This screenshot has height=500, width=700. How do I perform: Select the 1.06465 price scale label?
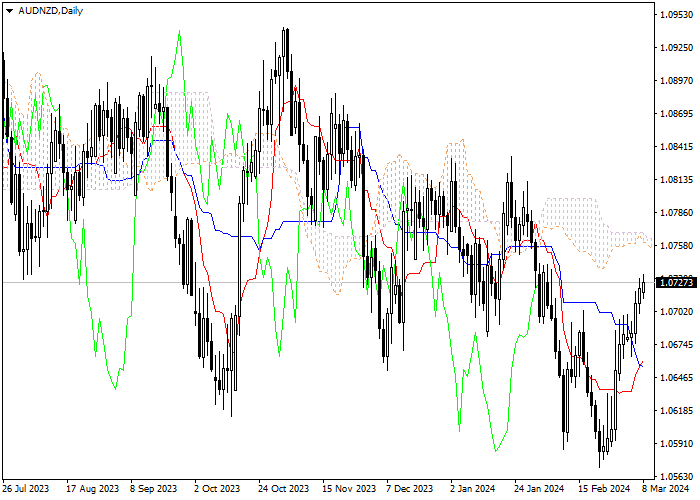point(676,377)
